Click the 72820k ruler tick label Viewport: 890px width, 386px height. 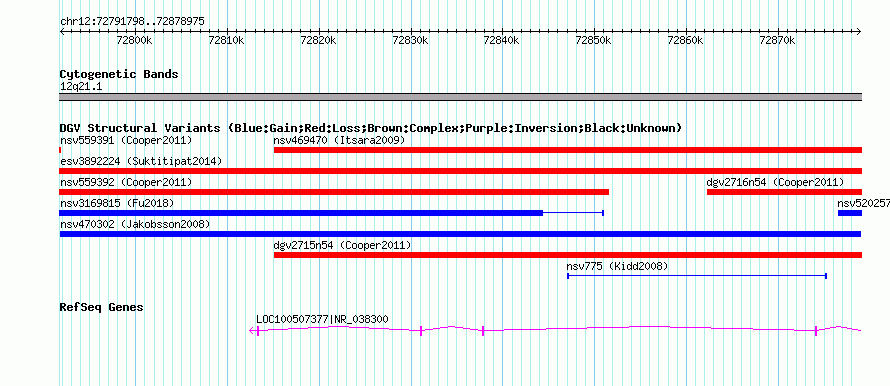point(318,41)
